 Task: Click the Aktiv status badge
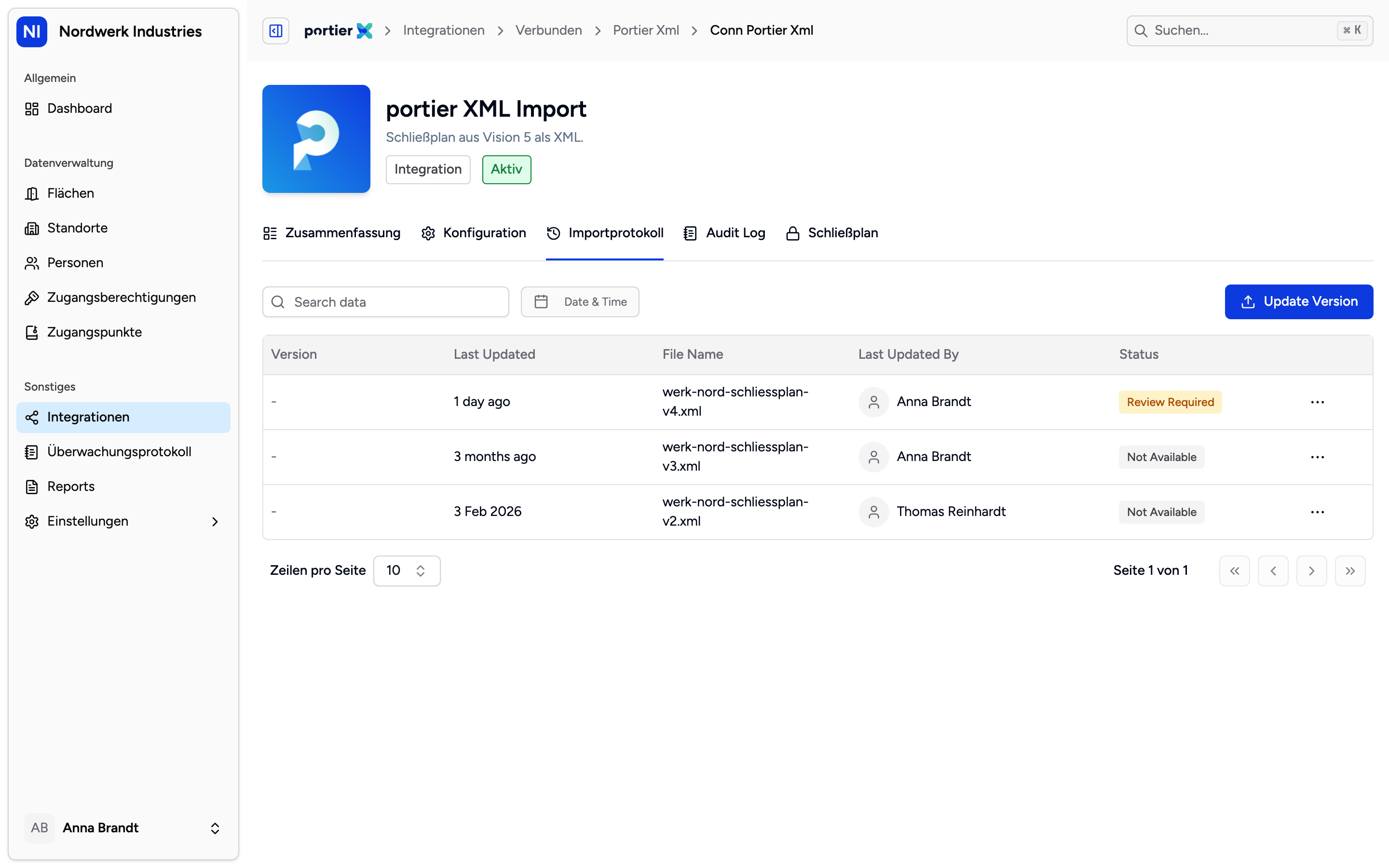[506, 169]
